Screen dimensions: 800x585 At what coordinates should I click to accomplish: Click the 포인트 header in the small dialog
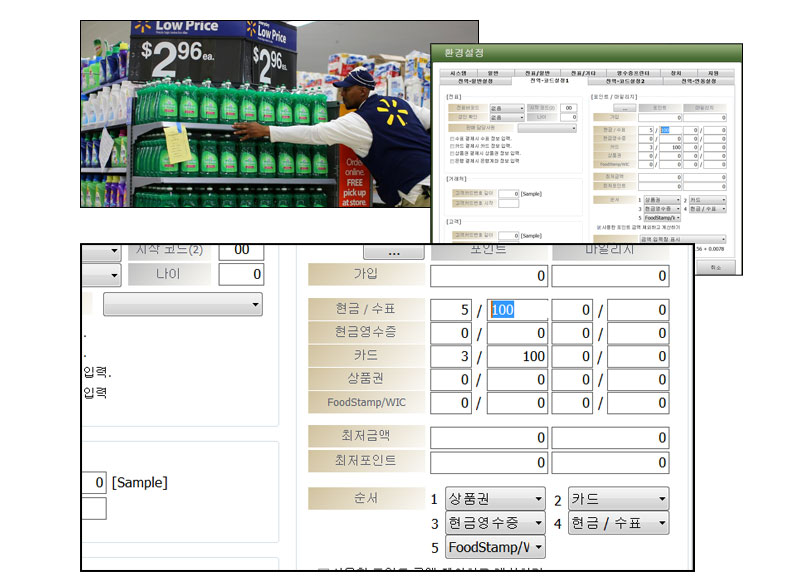pos(660,108)
